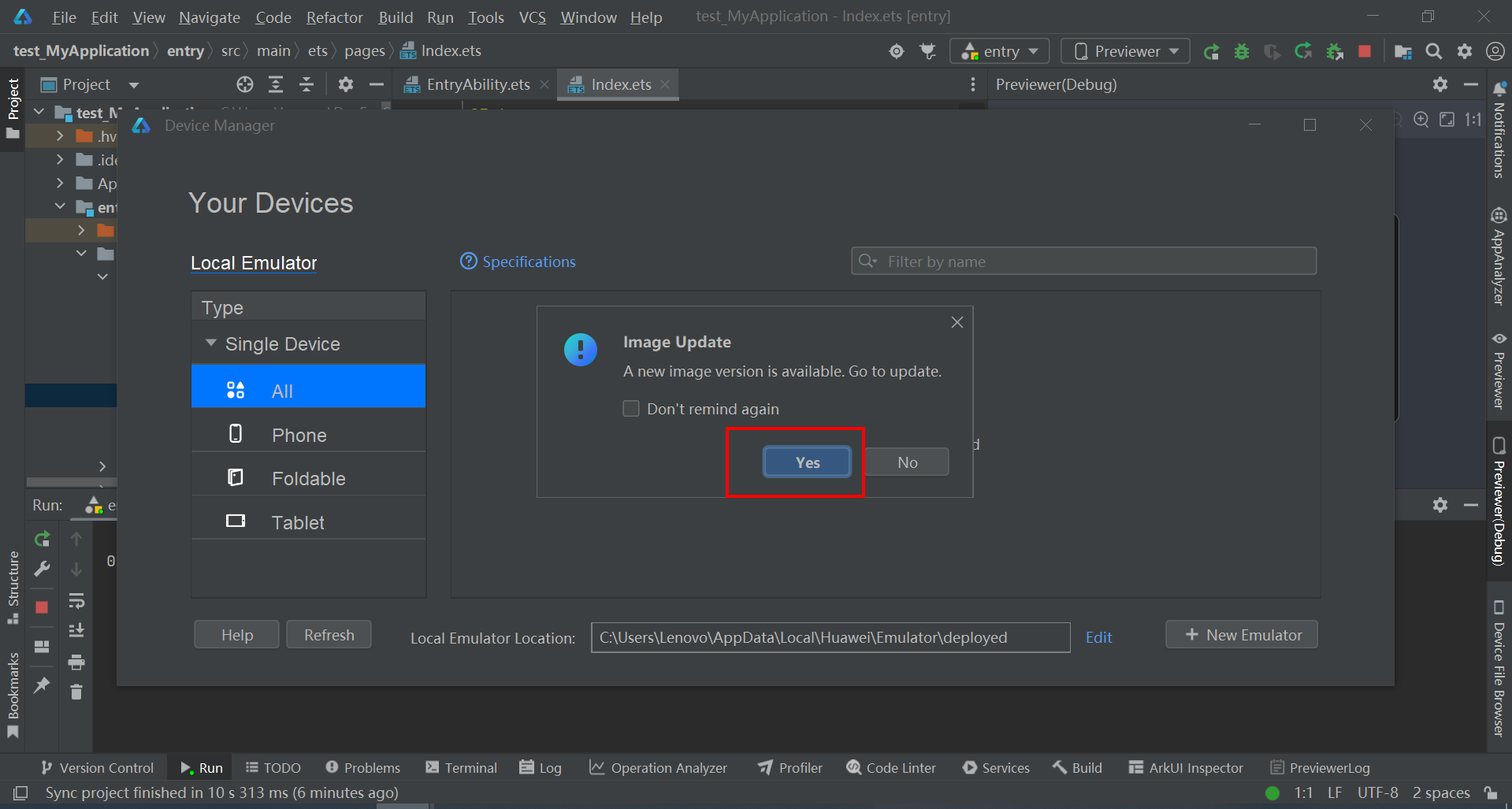The width and height of the screenshot is (1512, 809).
Task: Open the Terminal tool window
Action: pyautogui.click(x=462, y=768)
